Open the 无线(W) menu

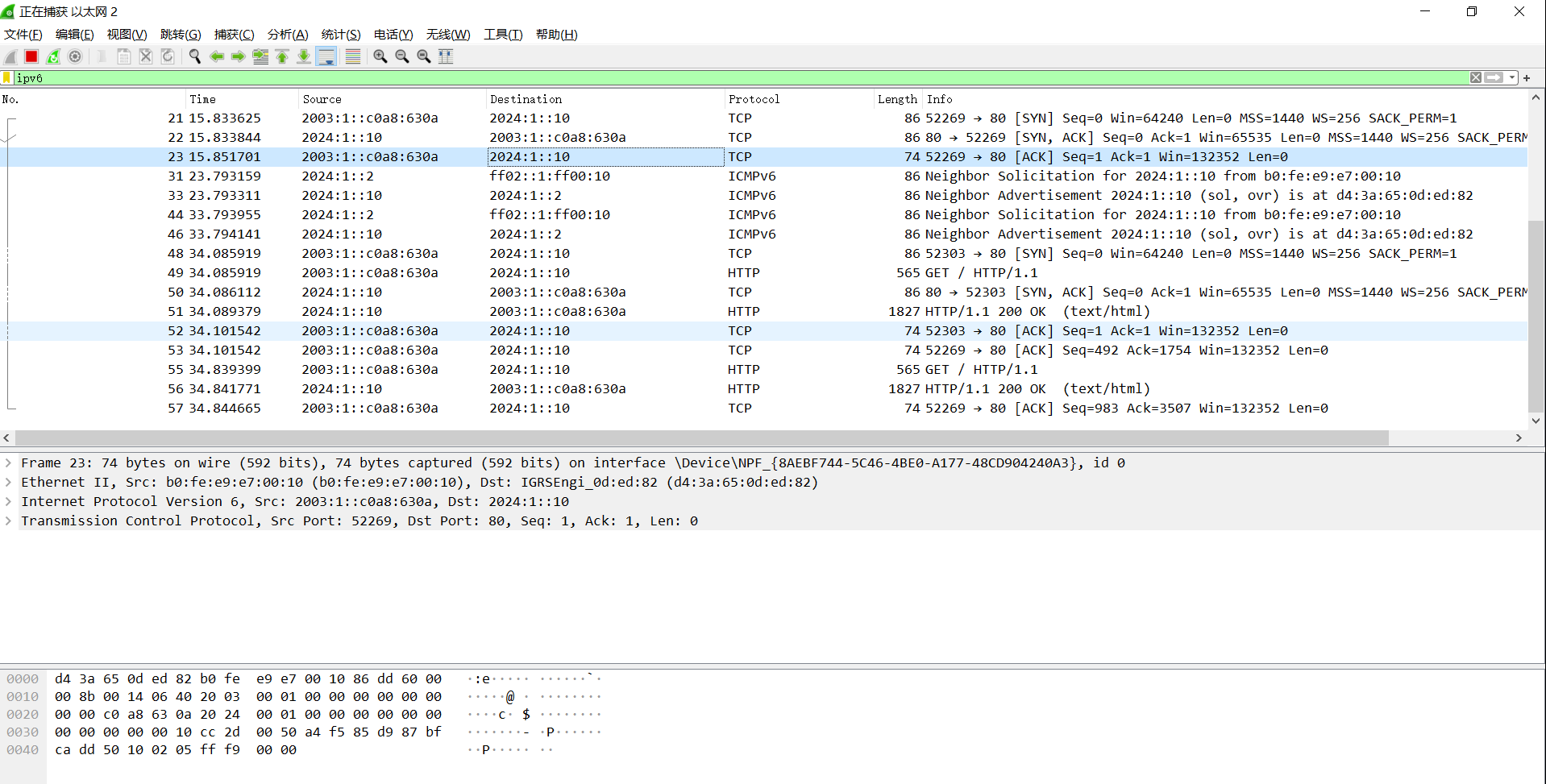click(448, 35)
